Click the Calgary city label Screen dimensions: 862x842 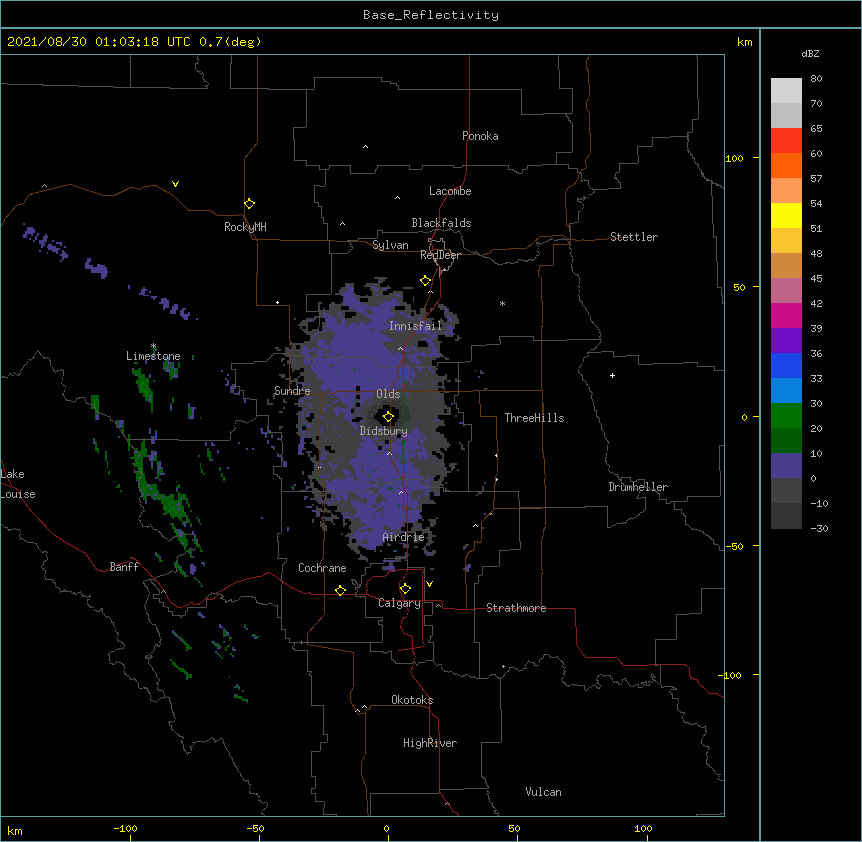click(x=399, y=603)
